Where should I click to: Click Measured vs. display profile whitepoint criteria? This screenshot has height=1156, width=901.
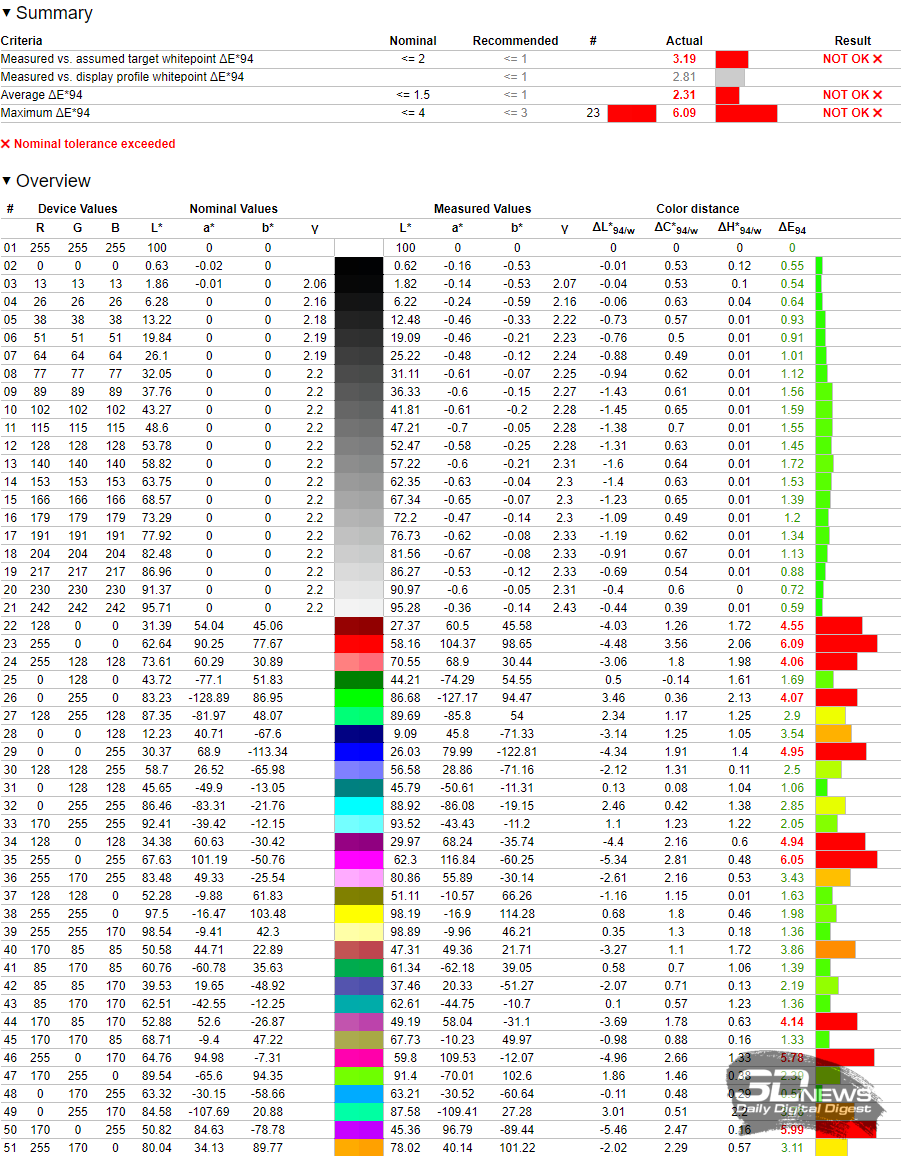tap(122, 77)
